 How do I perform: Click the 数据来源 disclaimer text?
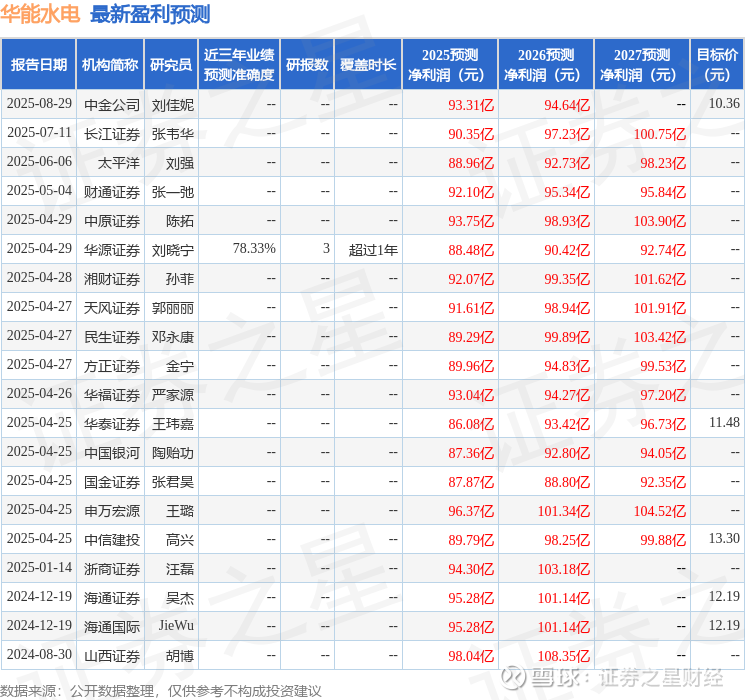point(161,690)
